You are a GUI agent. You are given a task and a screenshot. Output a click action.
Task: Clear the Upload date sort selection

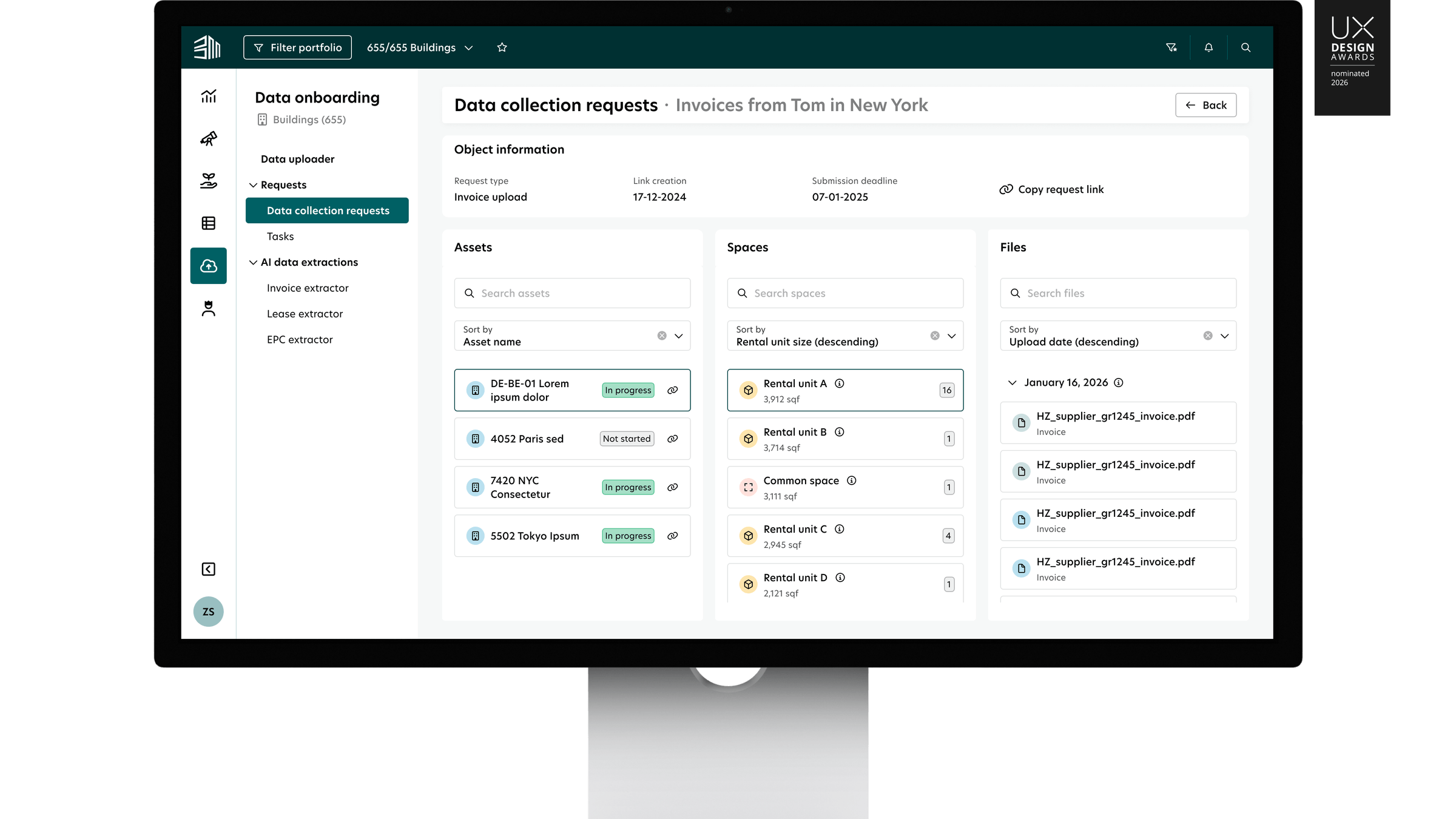click(1208, 335)
